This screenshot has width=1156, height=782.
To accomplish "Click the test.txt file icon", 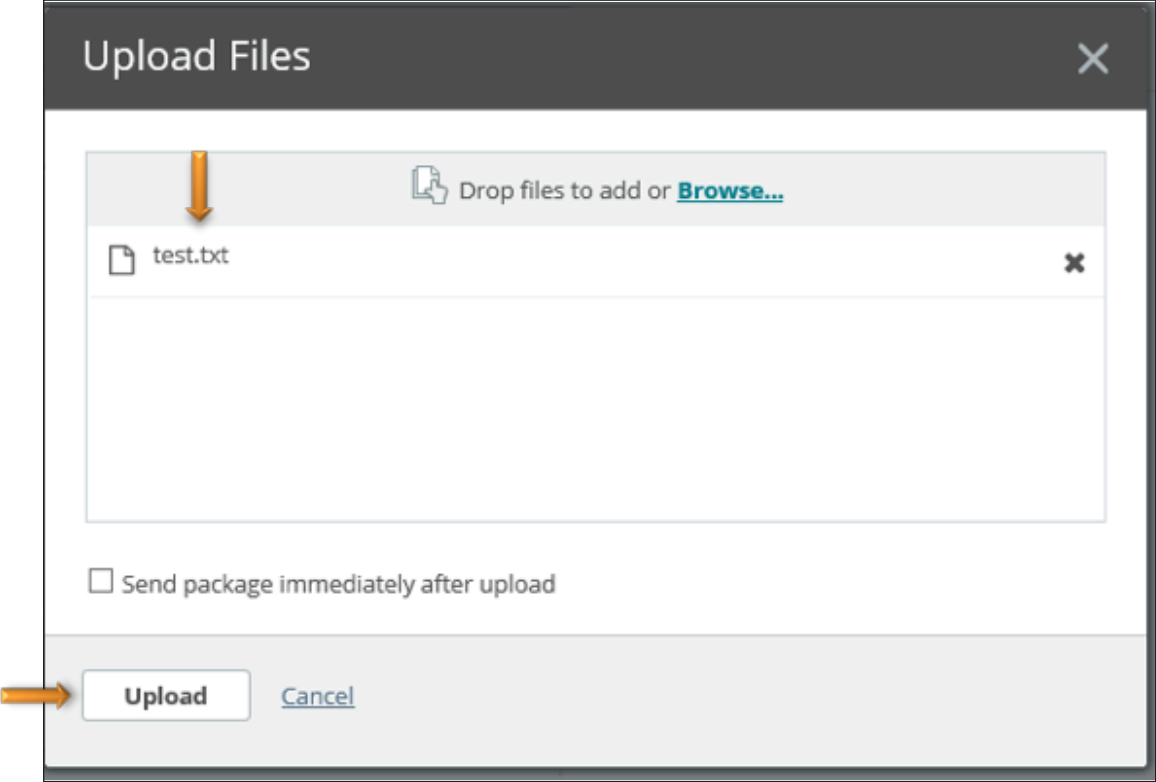I will click(x=122, y=260).
